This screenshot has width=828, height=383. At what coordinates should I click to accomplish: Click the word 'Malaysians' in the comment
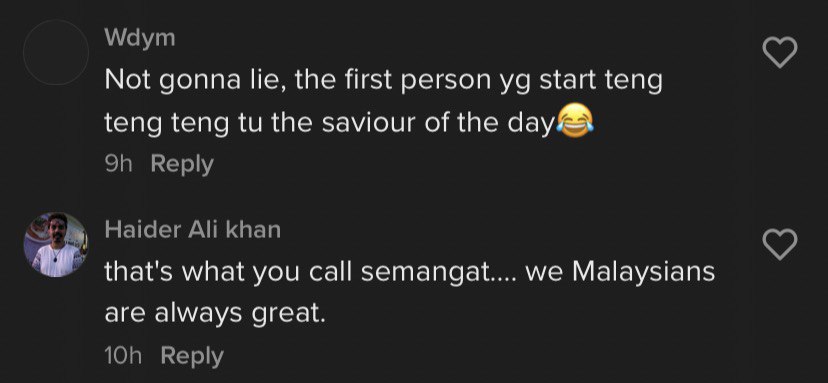click(x=644, y=272)
